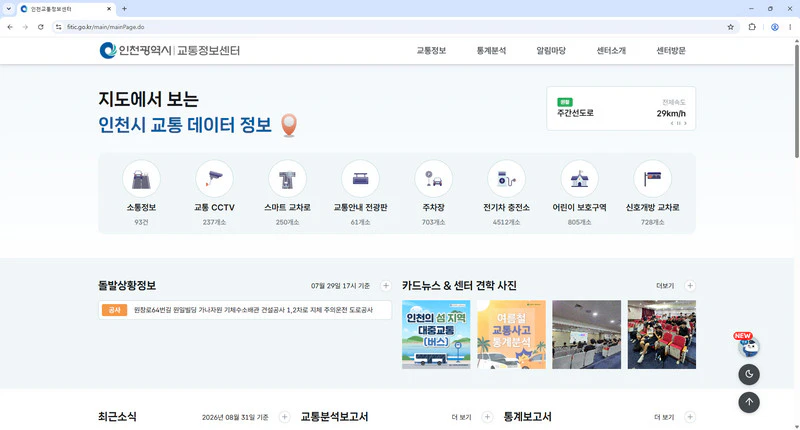Click plus icon next to 돌발상황정보
The height and width of the screenshot is (430, 800).
click(386, 286)
